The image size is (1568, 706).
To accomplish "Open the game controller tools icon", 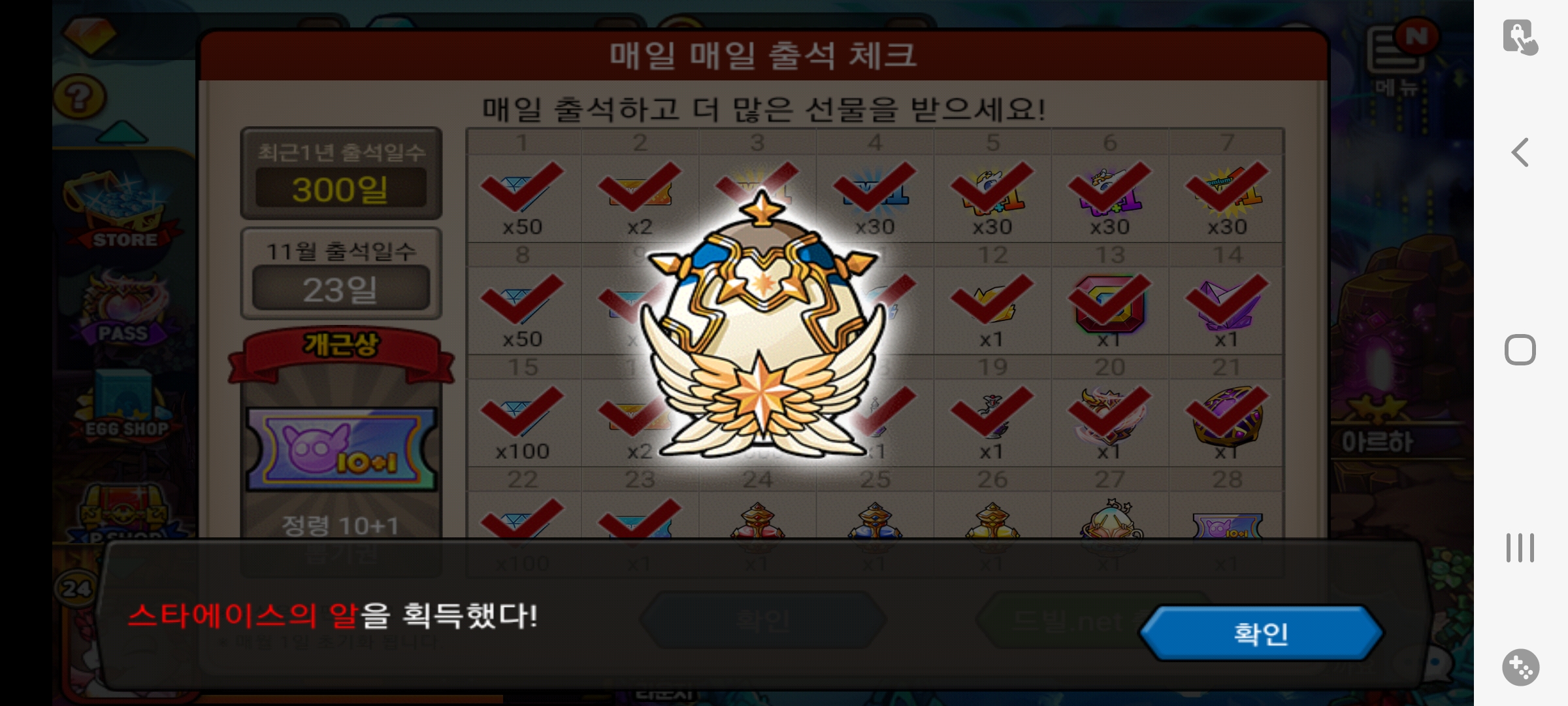I will 1520,667.
